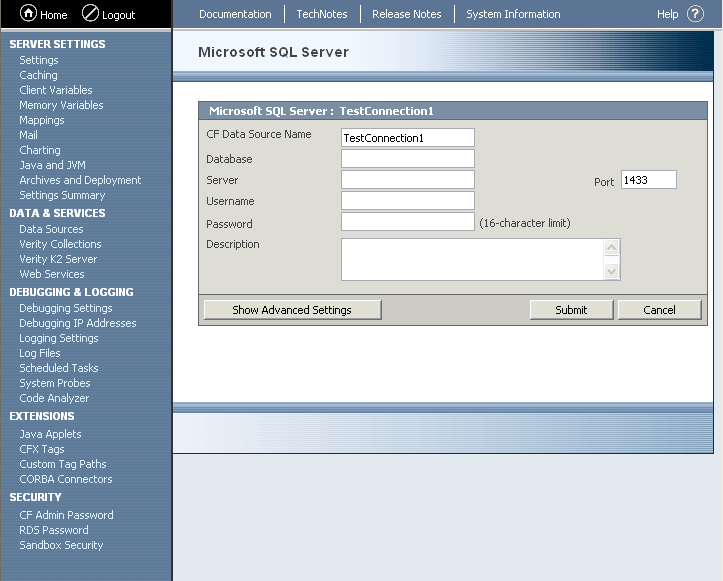Click the Password input field
This screenshot has width=723, height=581.
click(x=407, y=222)
